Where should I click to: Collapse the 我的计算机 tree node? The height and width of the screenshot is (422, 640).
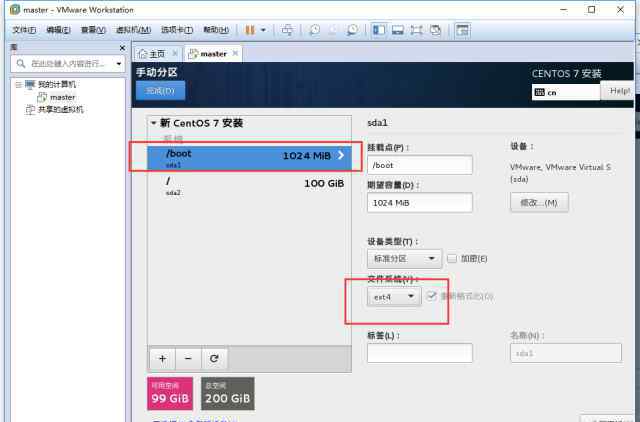tap(18, 84)
